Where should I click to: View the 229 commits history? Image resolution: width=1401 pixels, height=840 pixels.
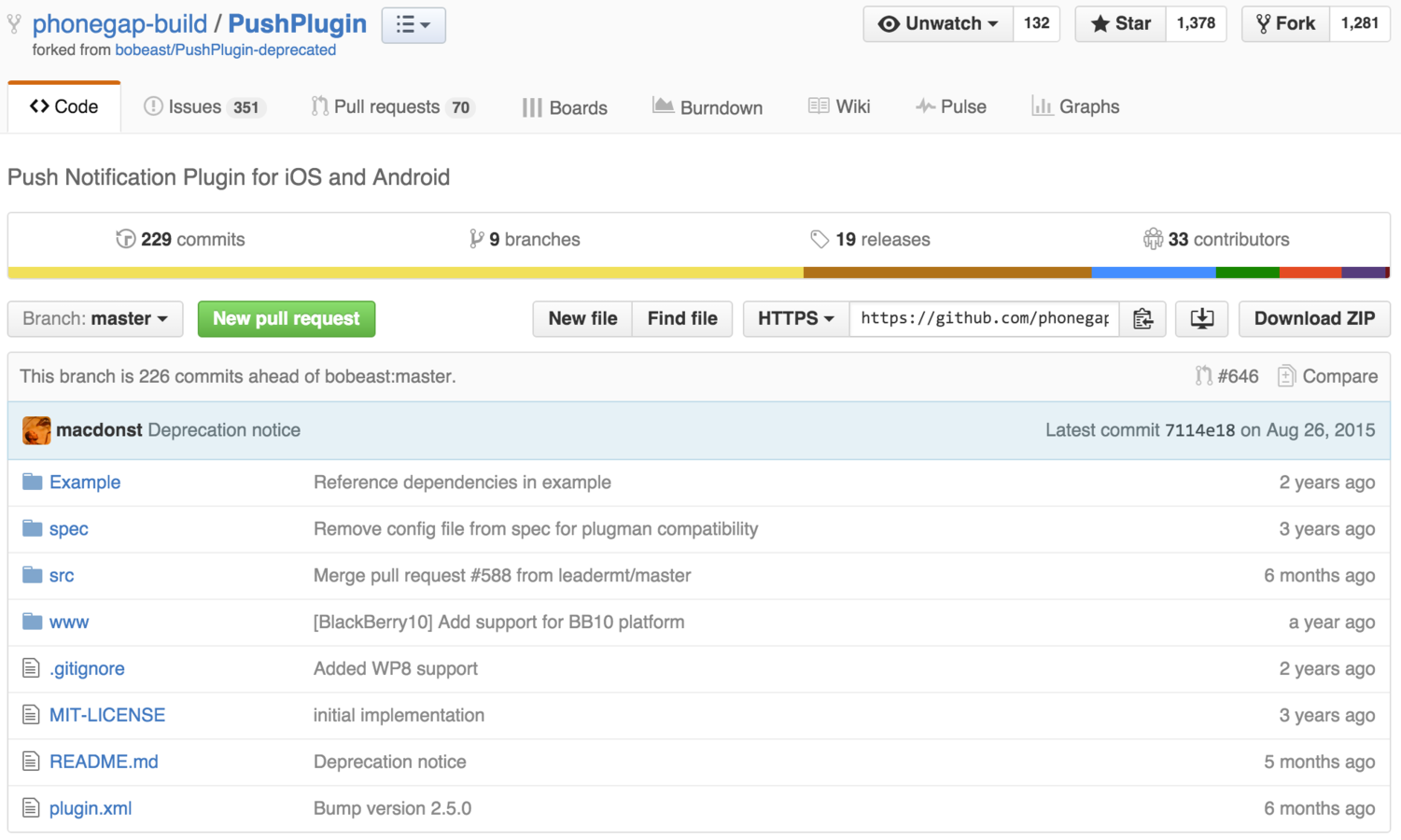point(180,239)
